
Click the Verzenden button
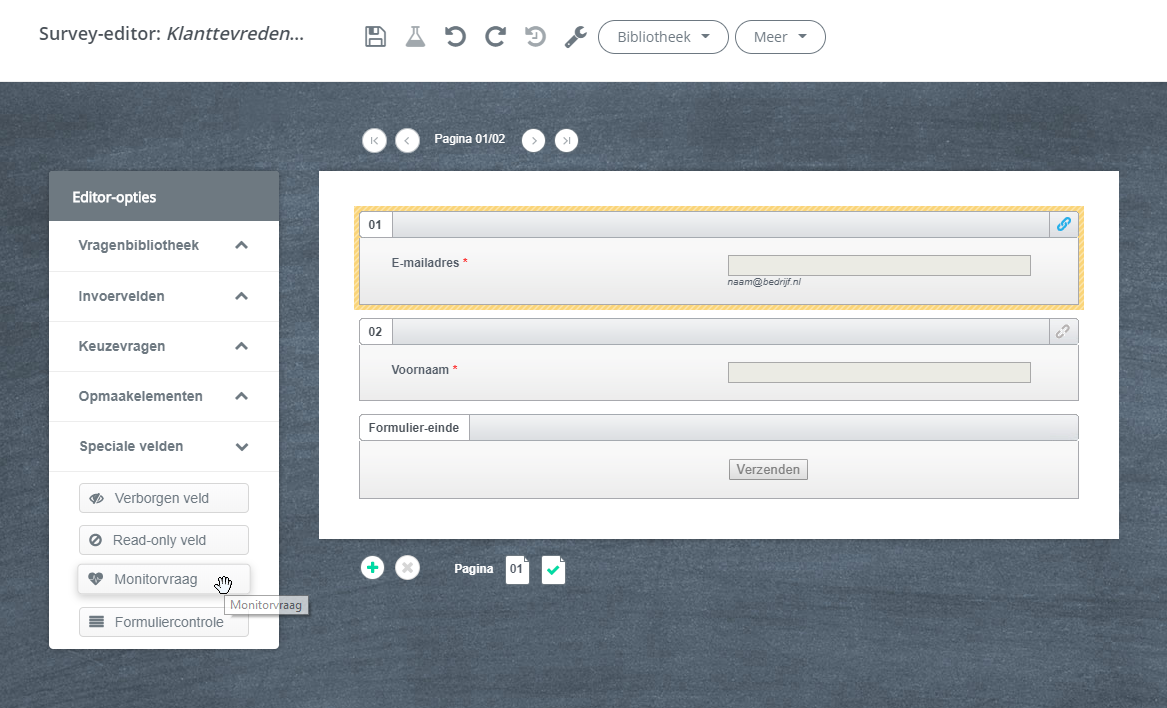768,469
